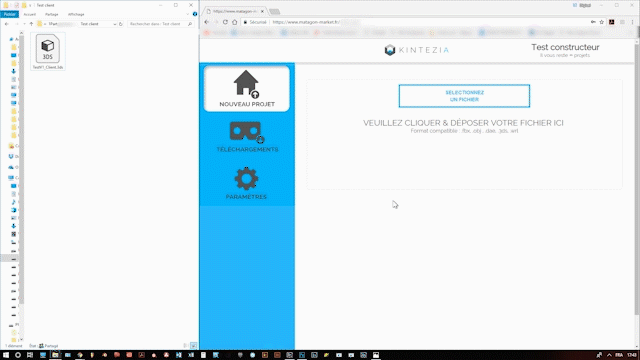
Task: Open the saved password key icon
Action: [x=593, y=22]
